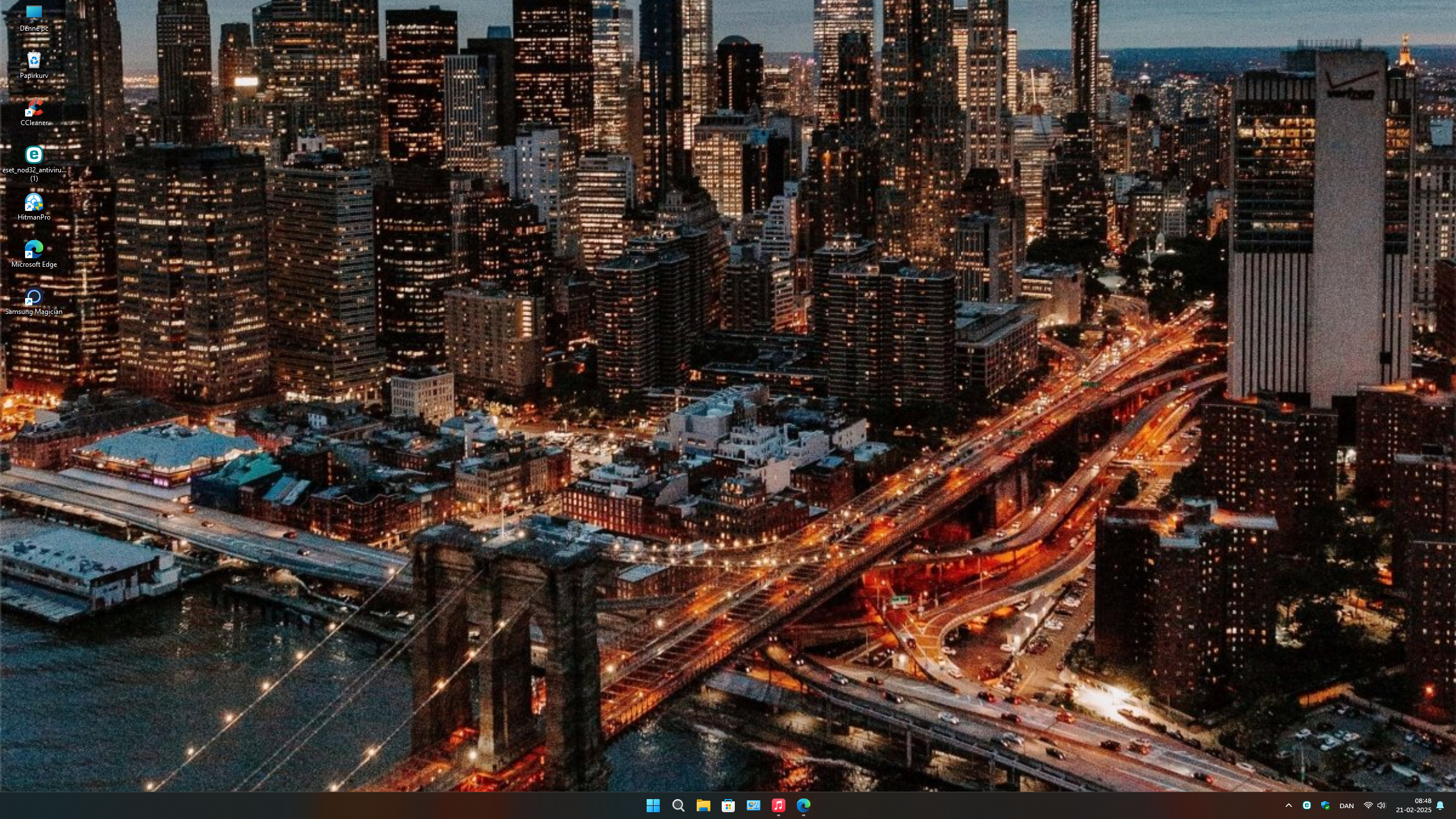Open taskbar Search magnifier
This screenshot has height=819, width=1456.
[678, 805]
